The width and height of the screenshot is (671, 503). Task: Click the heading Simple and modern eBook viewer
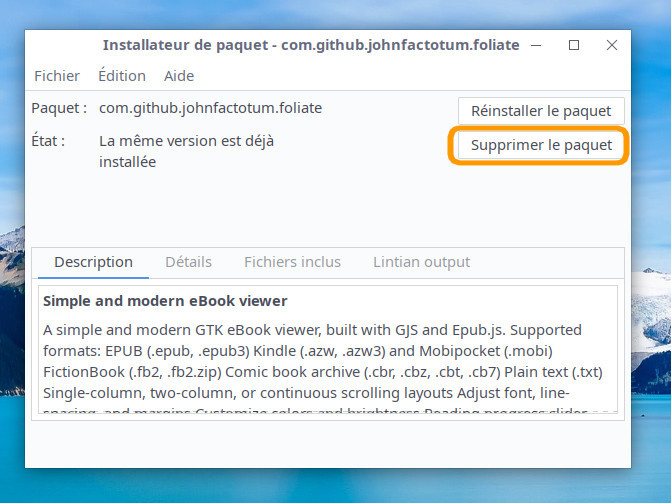tap(165, 301)
